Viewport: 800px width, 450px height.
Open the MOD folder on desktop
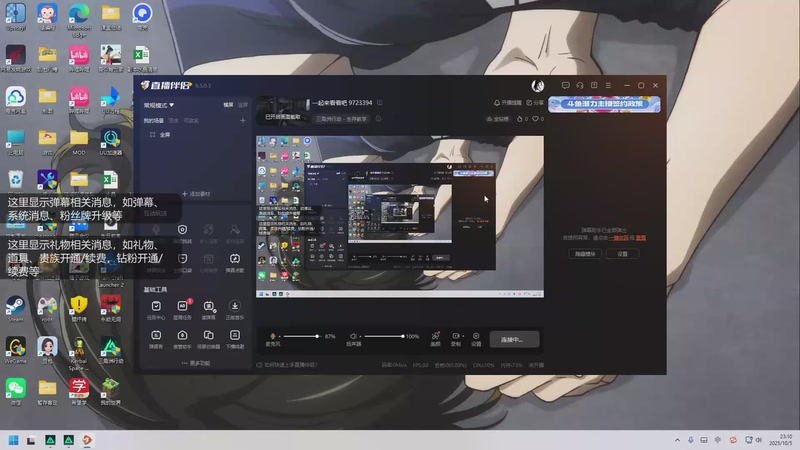pyautogui.click(x=79, y=142)
